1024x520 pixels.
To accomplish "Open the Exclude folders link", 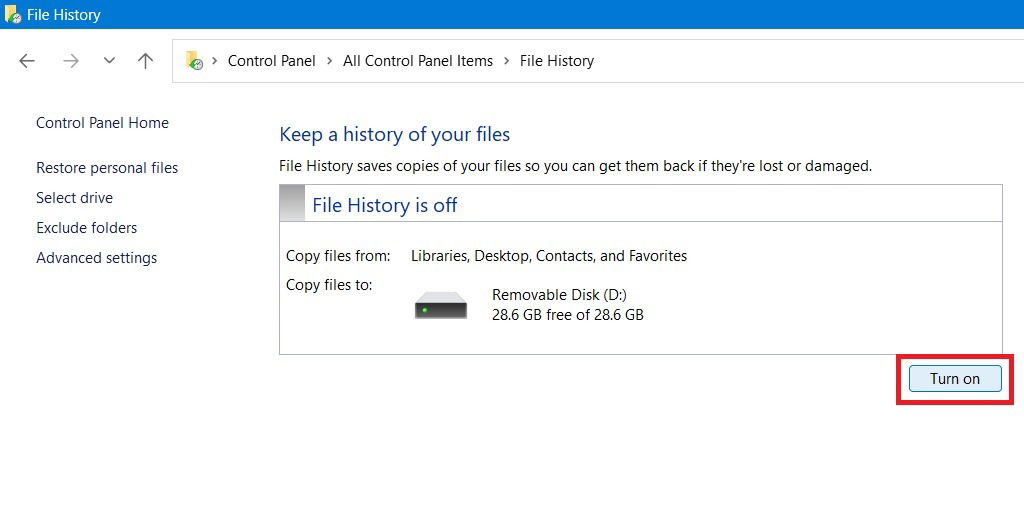I will pyautogui.click(x=86, y=228).
